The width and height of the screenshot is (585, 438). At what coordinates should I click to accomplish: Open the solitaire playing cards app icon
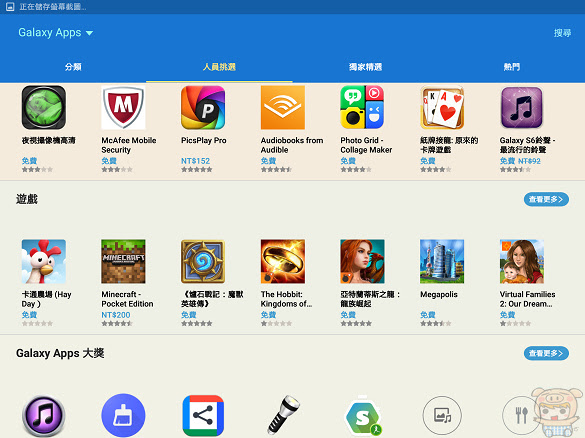pyautogui.click(x=442, y=107)
